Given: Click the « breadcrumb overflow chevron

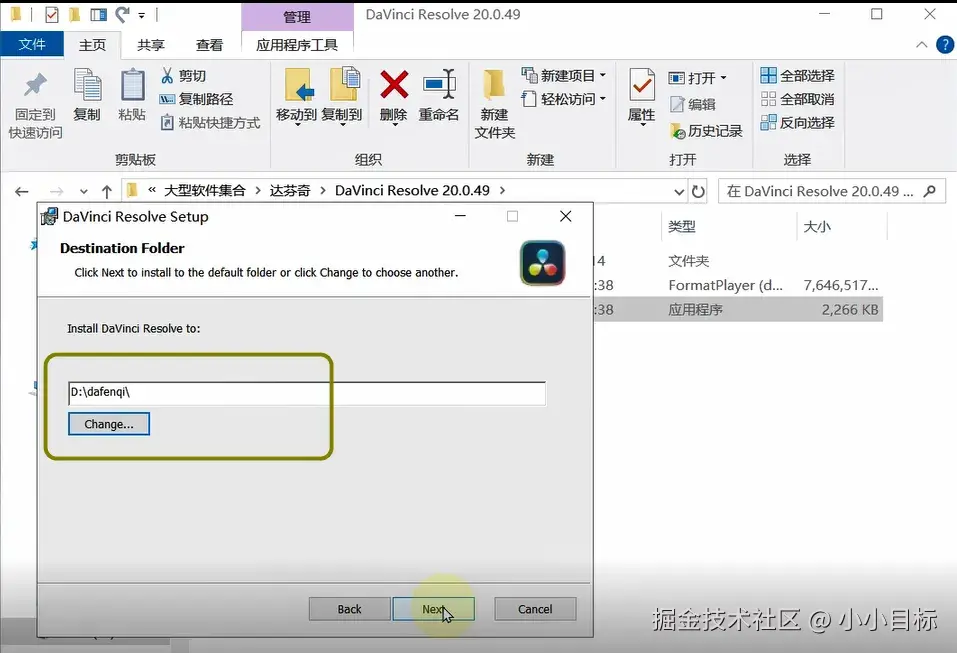Looking at the screenshot, I should pyautogui.click(x=152, y=190).
